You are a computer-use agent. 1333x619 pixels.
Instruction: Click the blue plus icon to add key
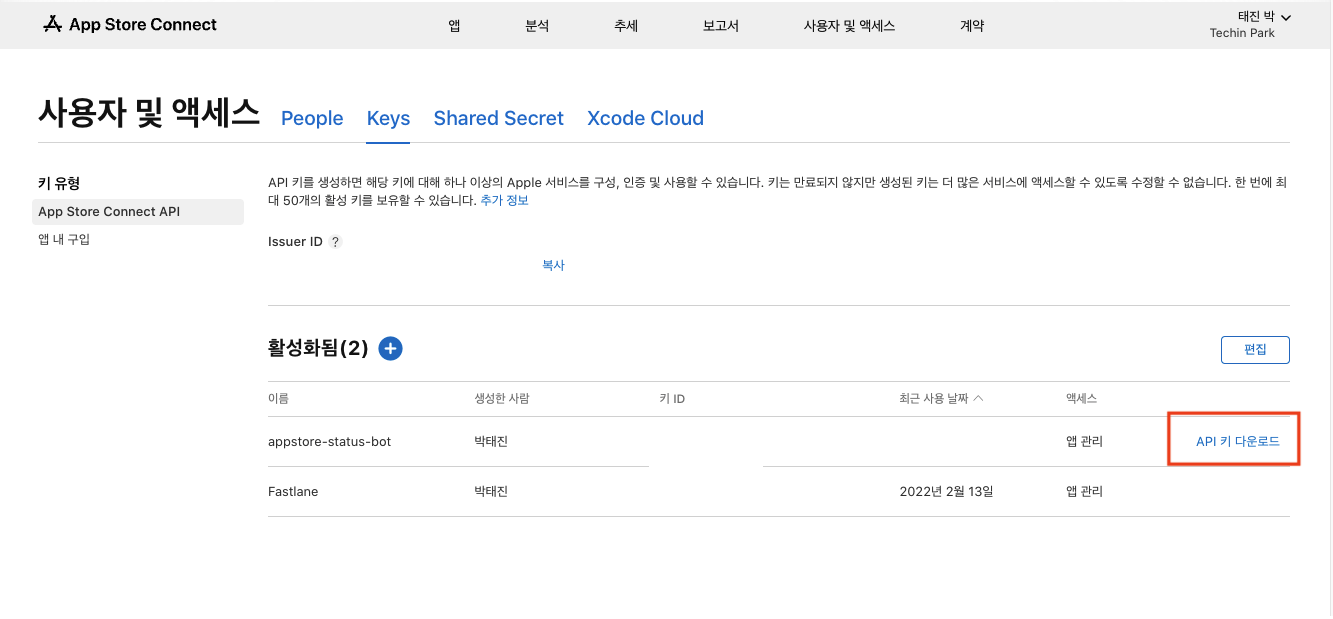(x=391, y=348)
